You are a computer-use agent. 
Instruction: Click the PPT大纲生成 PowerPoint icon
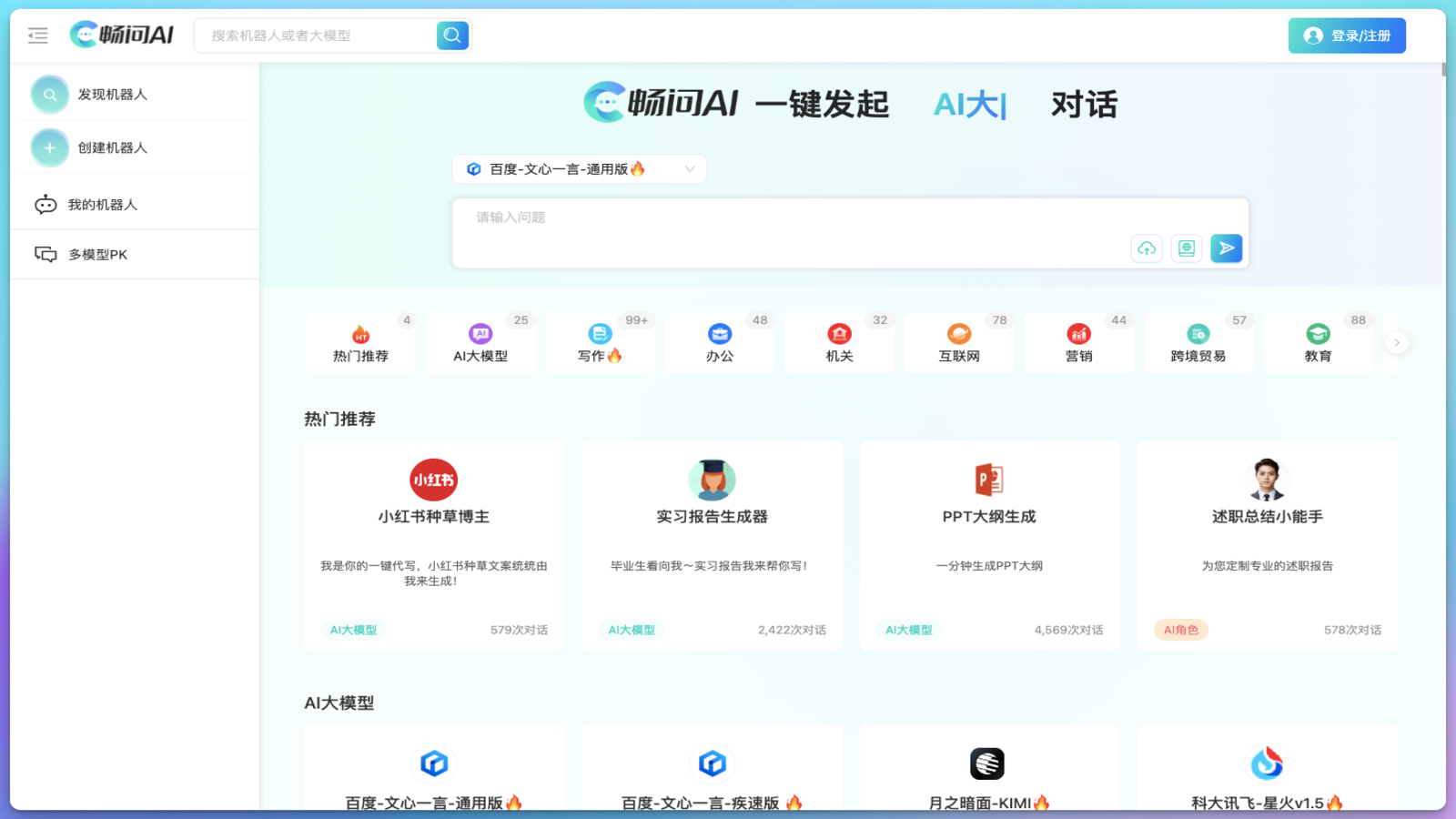pyautogui.click(x=989, y=480)
